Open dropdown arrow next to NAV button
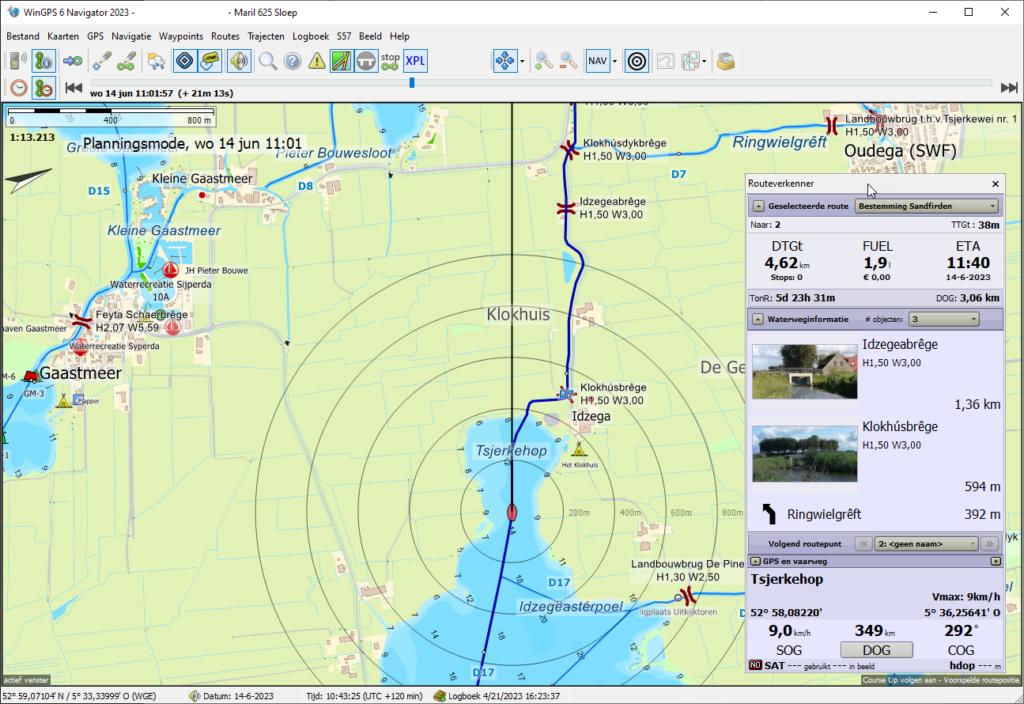 click(x=615, y=61)
